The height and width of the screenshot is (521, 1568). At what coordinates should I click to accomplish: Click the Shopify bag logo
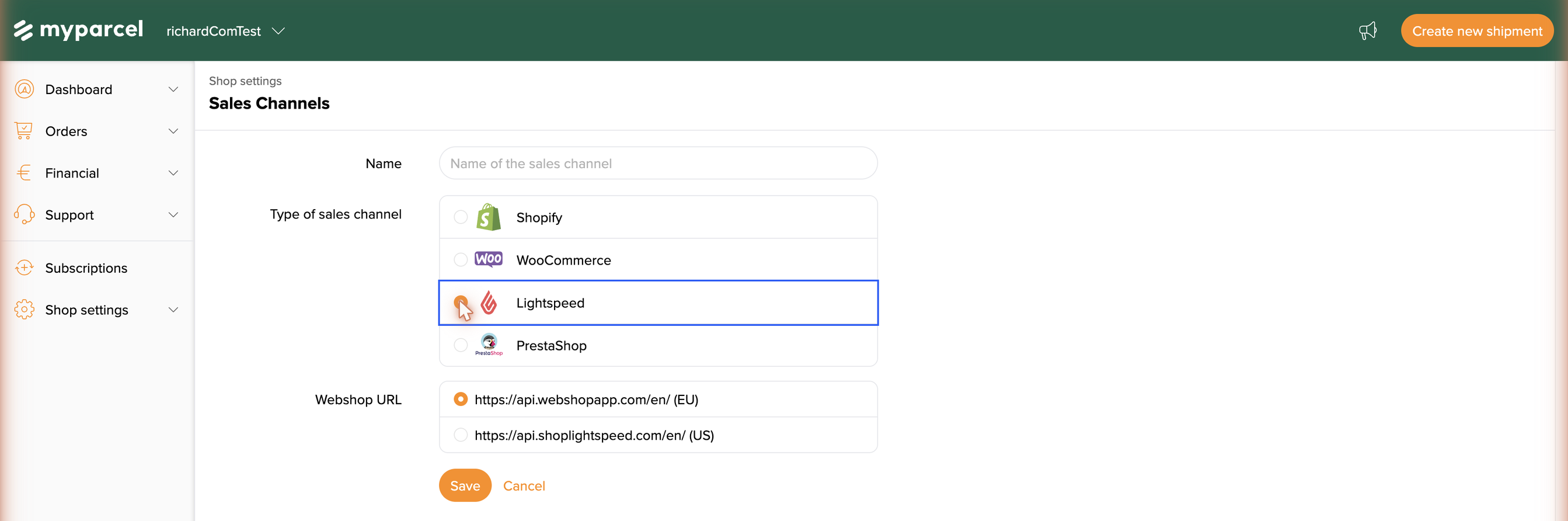pos(488,217)
